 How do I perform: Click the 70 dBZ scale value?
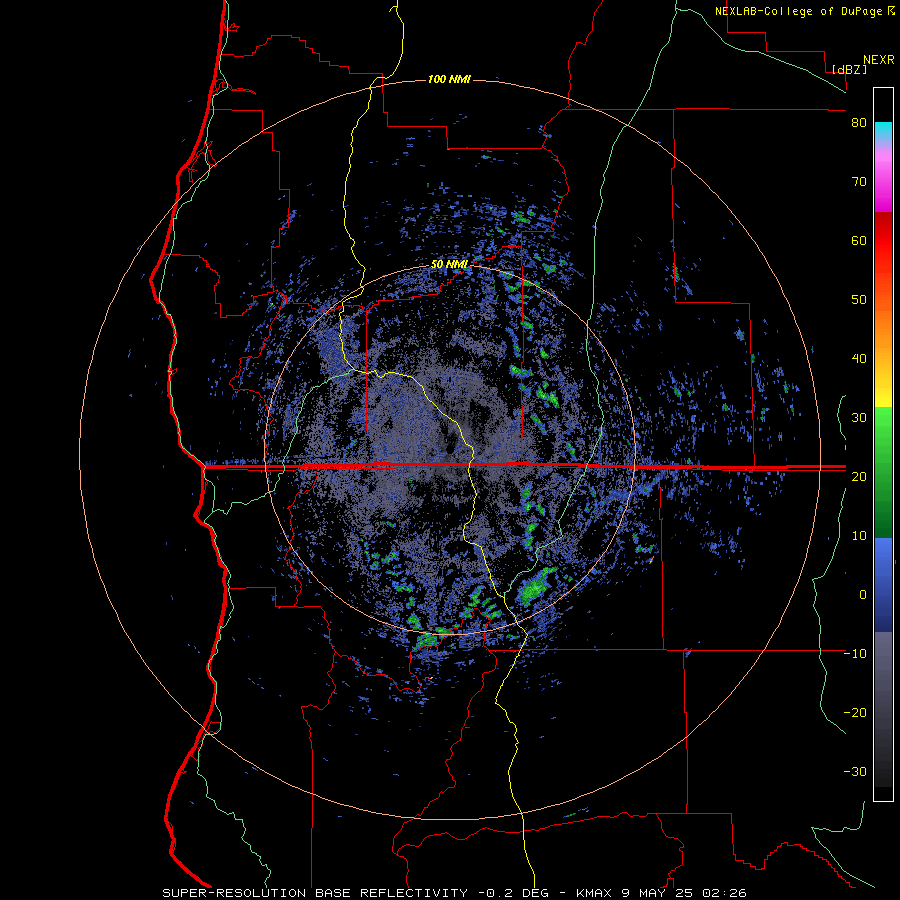click(859, 181)
